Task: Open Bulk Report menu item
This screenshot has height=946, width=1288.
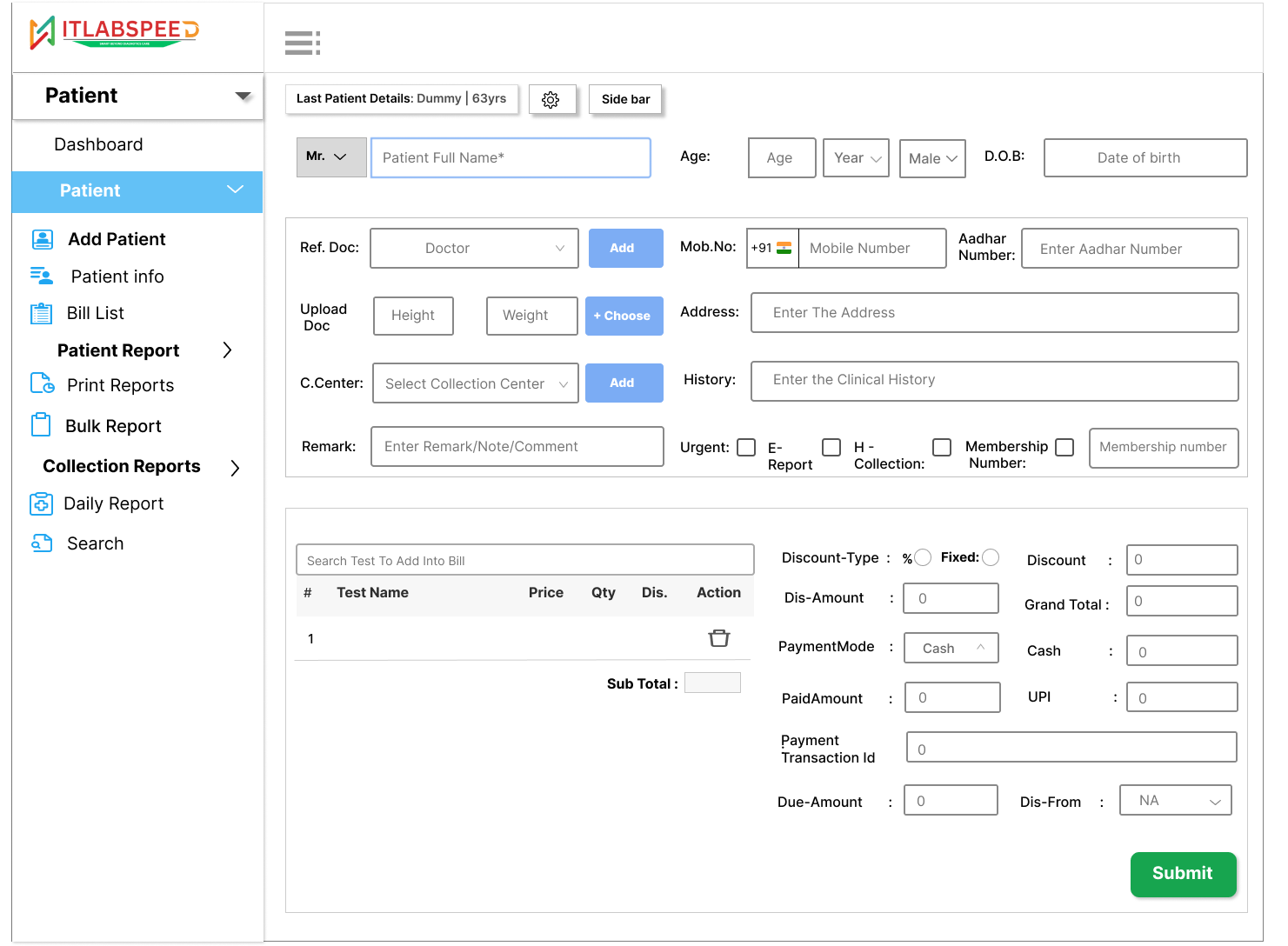Action: pyautogui.click(x=113, y=426)
